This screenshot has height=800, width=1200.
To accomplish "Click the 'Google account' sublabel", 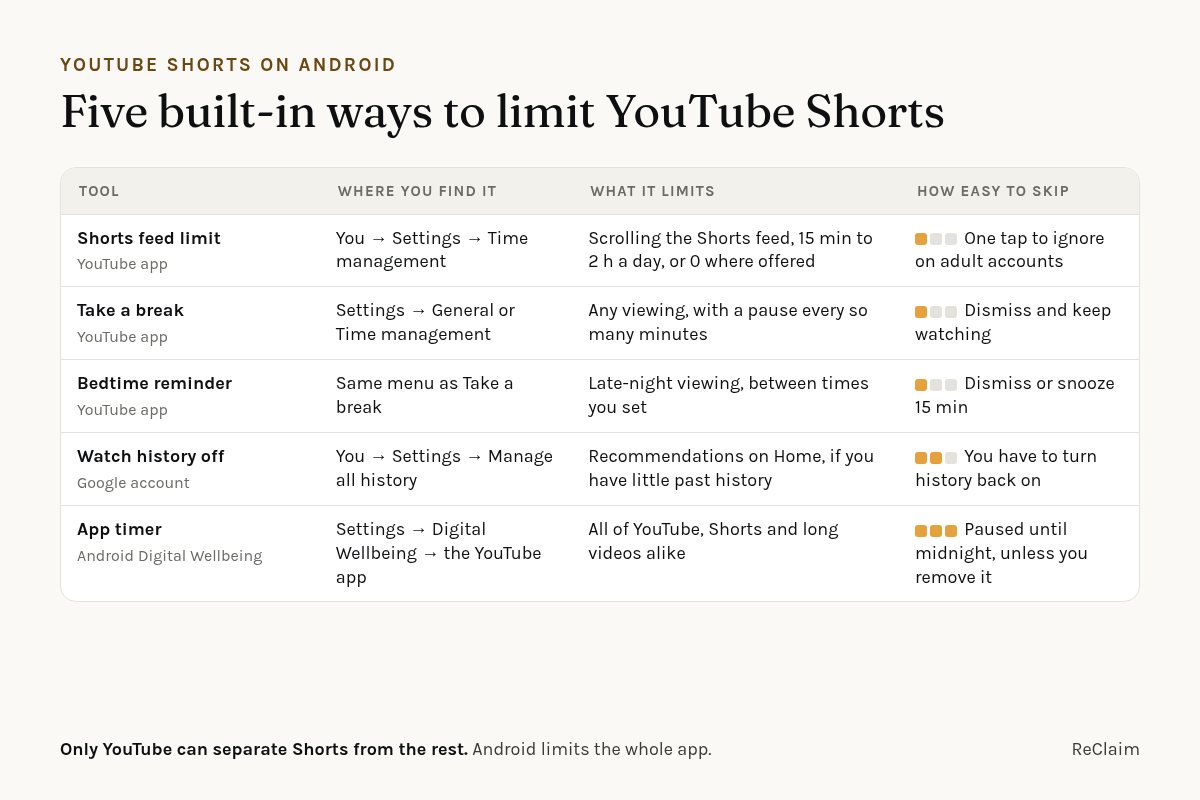I will (x=133, y=483).
